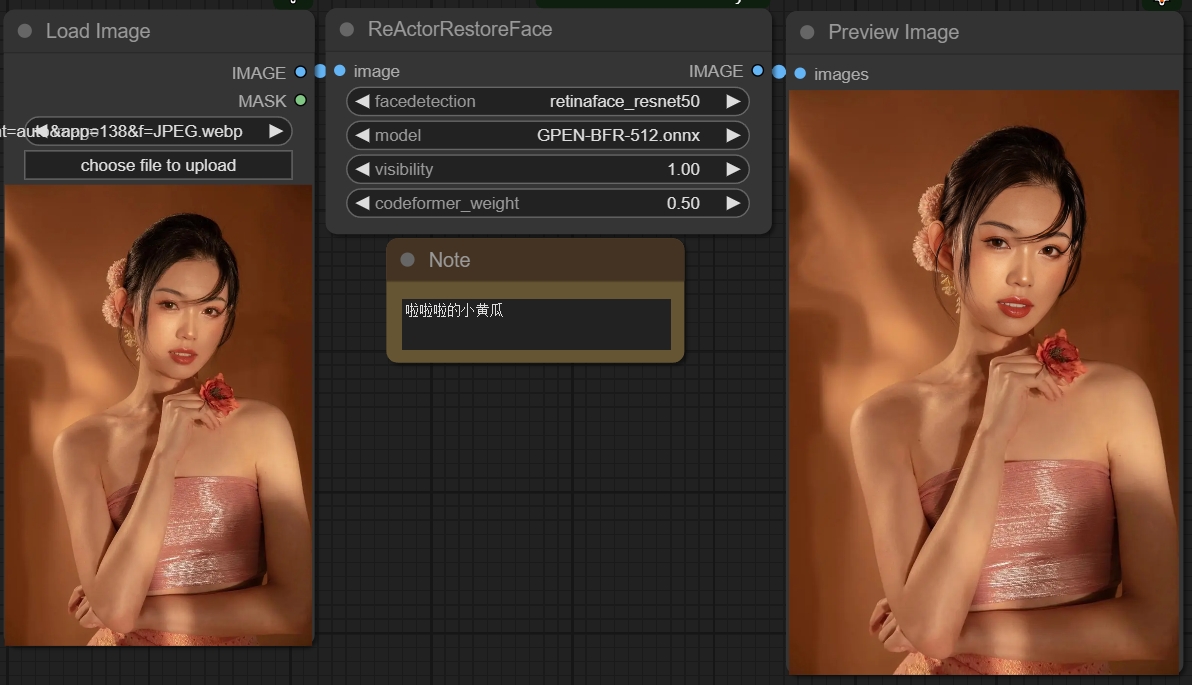The width and height of the screenshot is (1192, 685).
Task: Decrease codeformer_weight with left arrow
Action: [x=362, y=203]
